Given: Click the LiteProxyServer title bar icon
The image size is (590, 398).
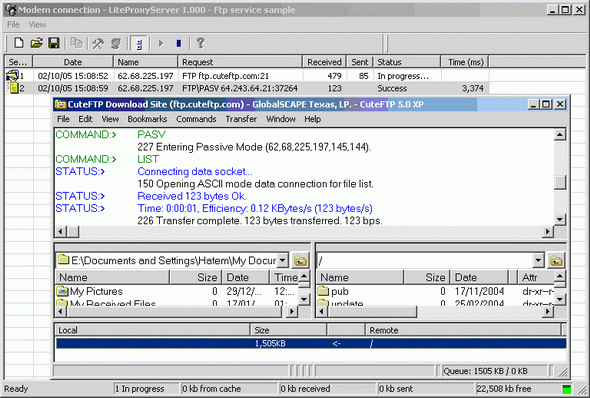Looking at the screenshot, I should (x=12, y=10).
